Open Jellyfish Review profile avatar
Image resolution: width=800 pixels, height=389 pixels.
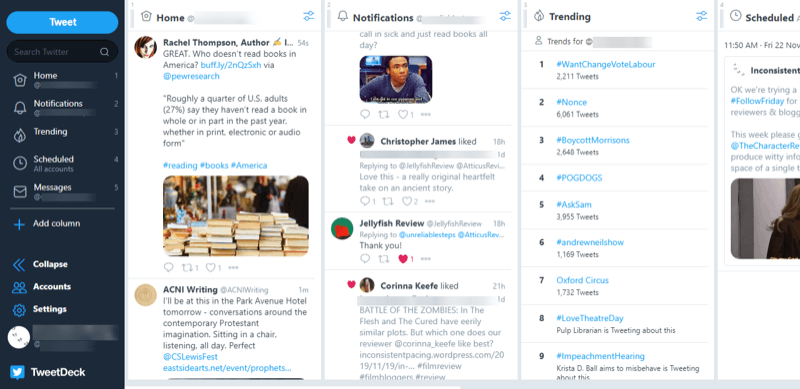coord(342,228)
